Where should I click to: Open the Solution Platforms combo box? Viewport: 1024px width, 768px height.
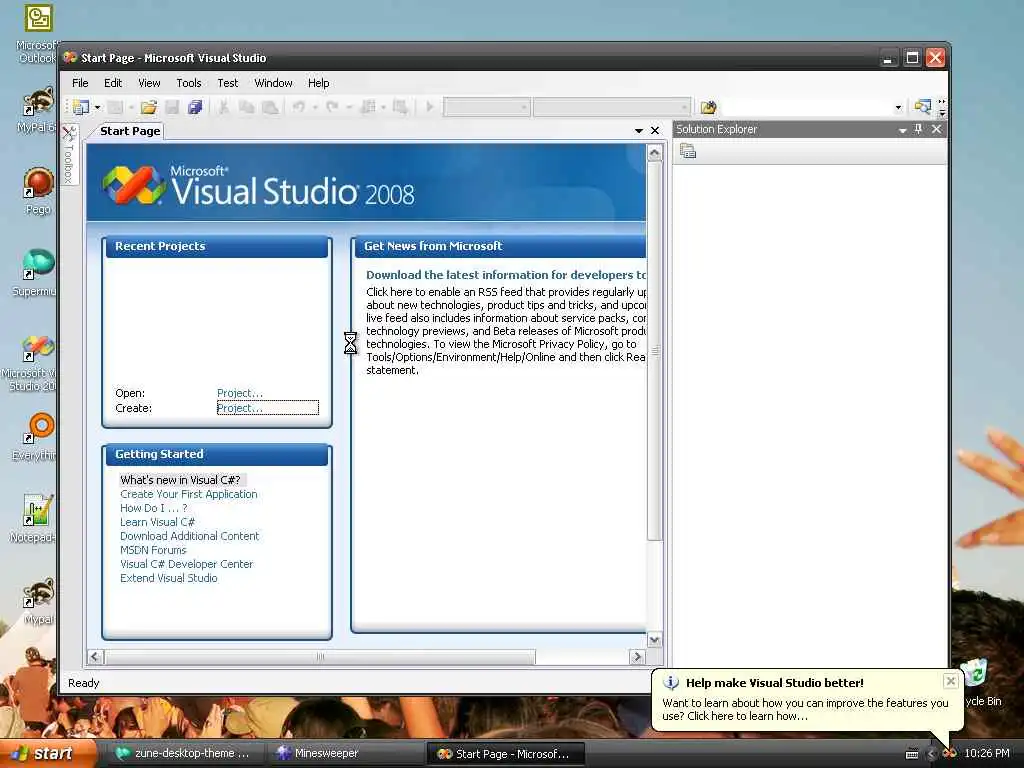612,107
